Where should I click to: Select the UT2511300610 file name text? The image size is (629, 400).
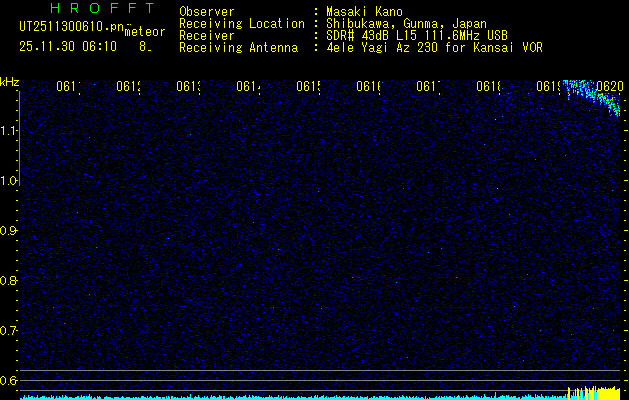click(x=71, y=26)
